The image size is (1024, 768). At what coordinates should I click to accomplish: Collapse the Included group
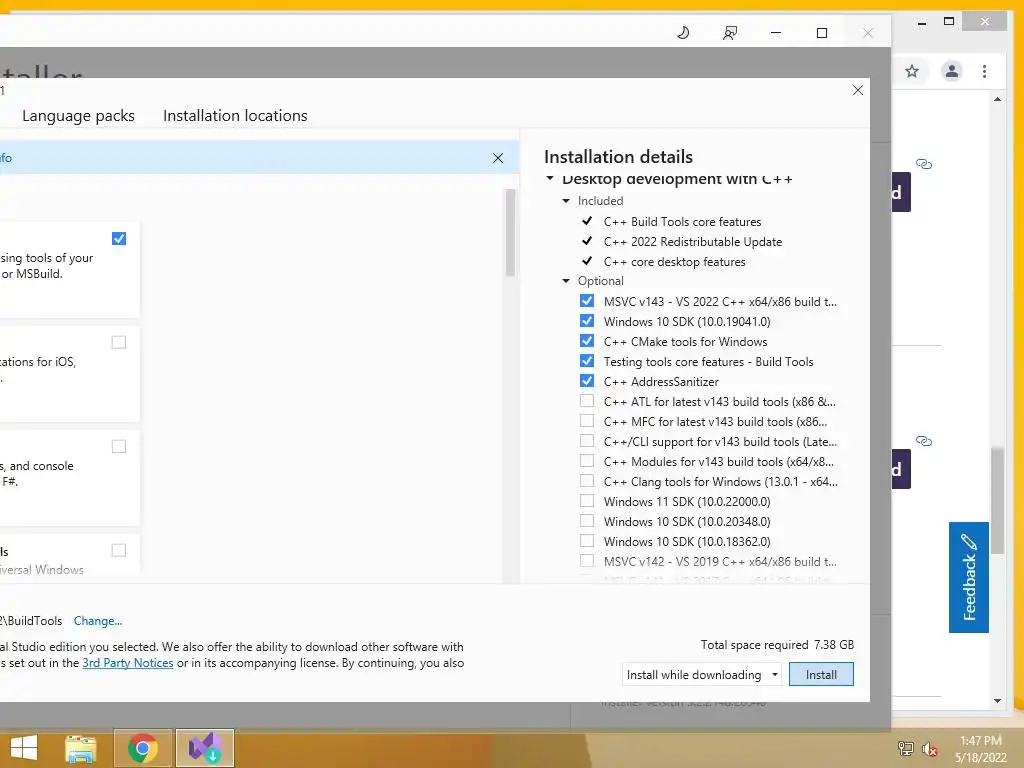point(566,201)
